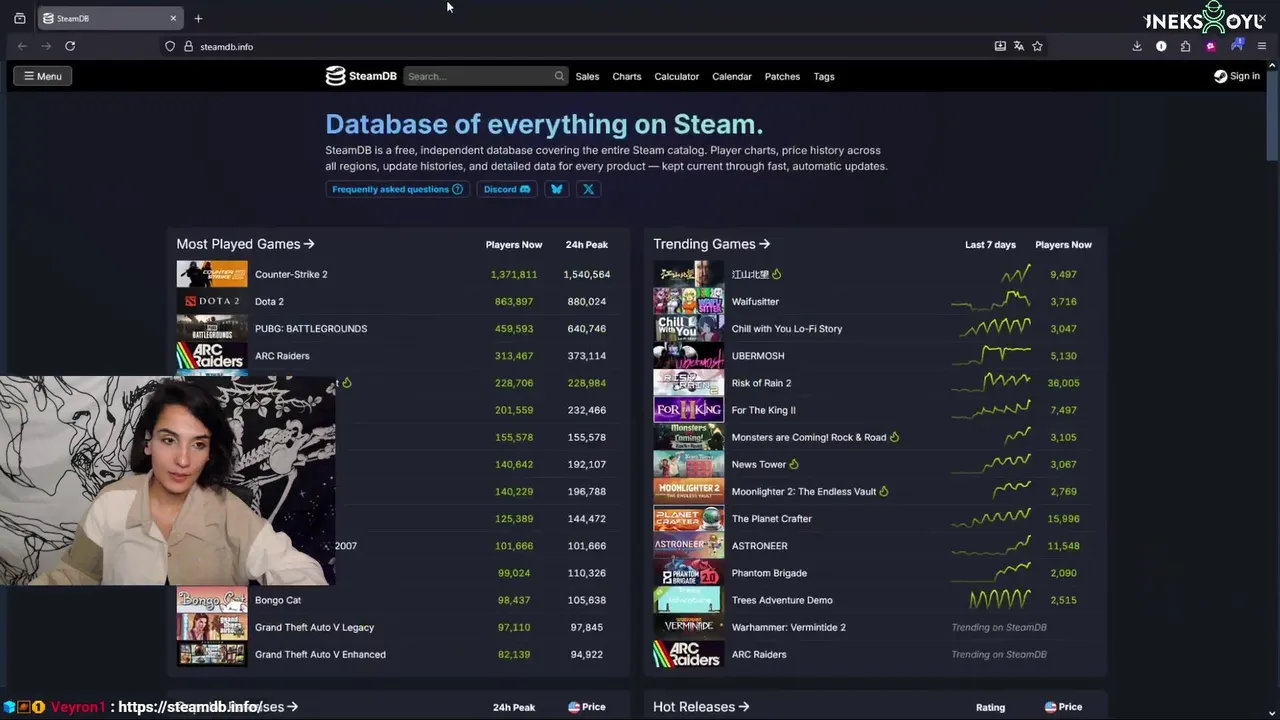This screenshot has height=720, width=1280.
Task: Click the blue extension icon with badge
Action: 1237,45
